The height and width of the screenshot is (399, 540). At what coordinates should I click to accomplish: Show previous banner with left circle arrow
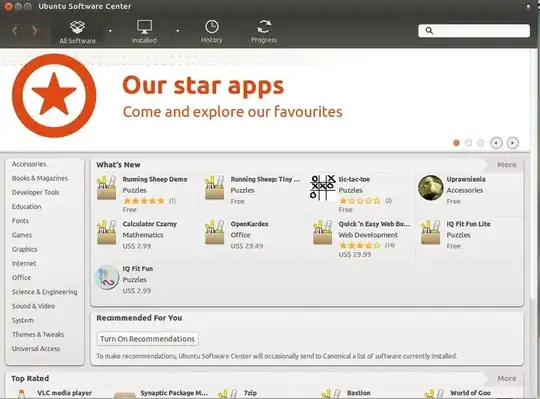(x=496, y=143)
